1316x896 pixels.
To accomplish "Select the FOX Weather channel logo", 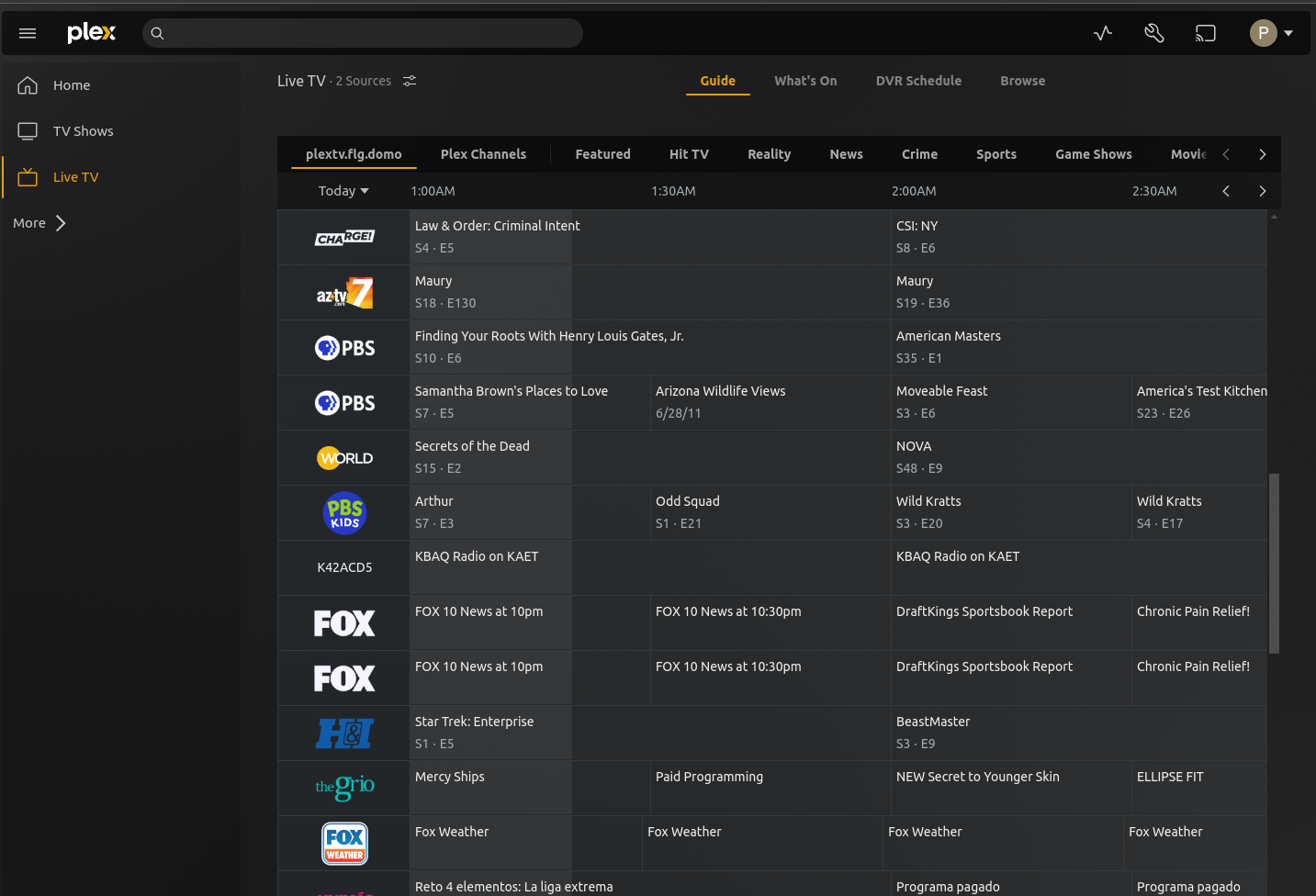I will tap(344, 843).
